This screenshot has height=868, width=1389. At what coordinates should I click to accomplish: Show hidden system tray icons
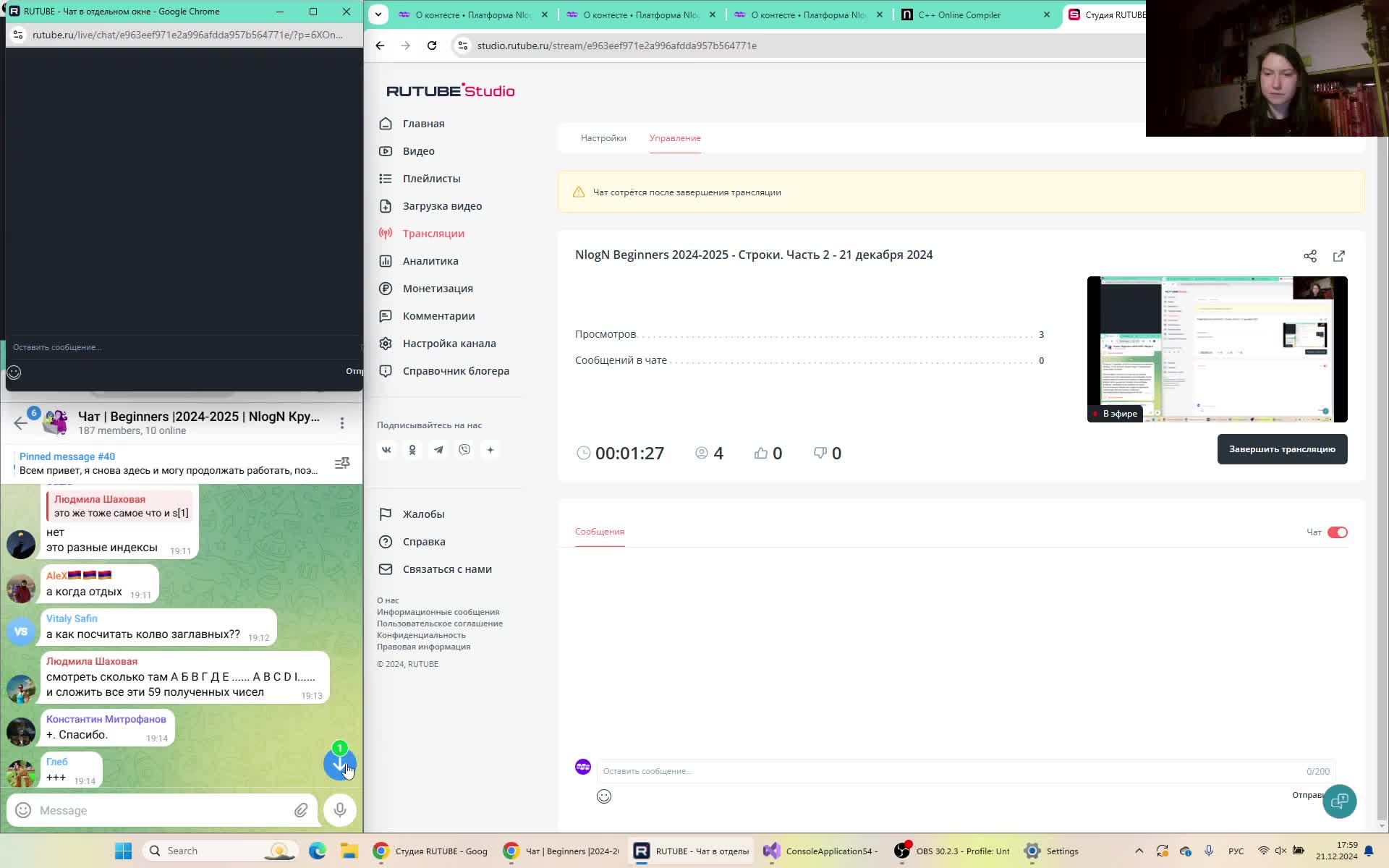click(x=1139, y=851)
